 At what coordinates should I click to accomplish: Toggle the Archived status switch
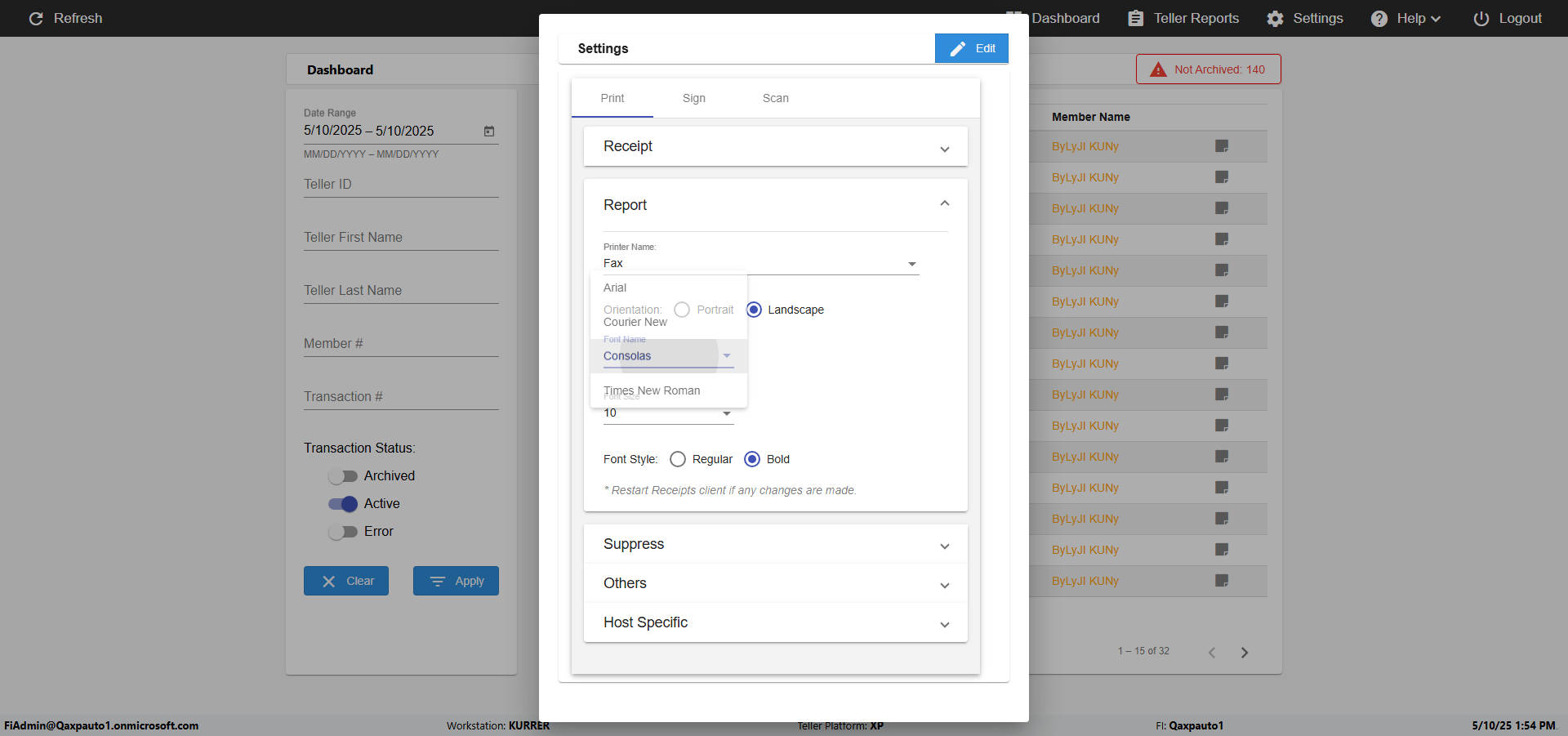pyautogui.click(x=342, y=476)
